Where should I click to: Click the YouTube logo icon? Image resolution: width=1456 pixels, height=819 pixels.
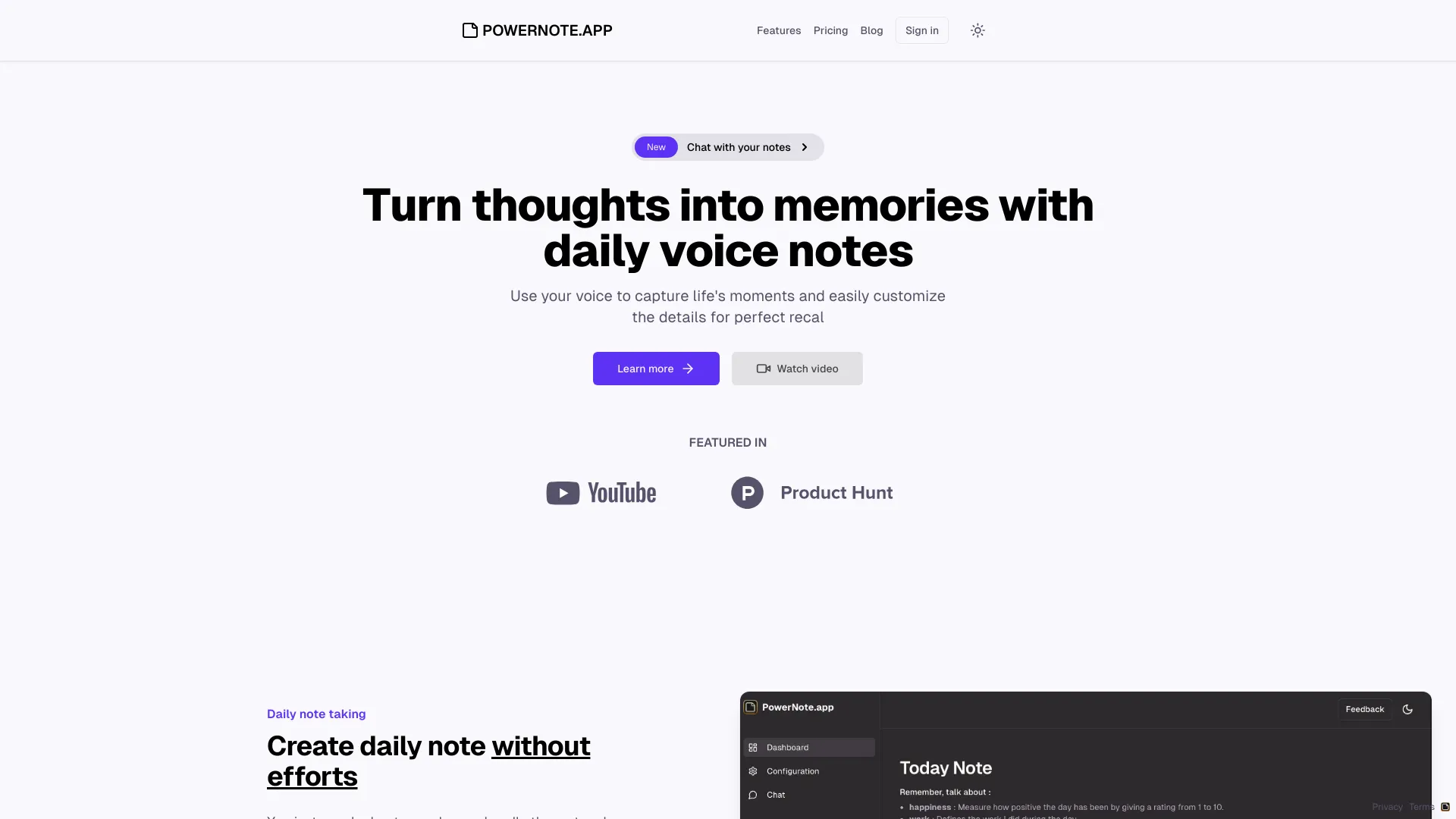pyautogui.click(x=562, y=491)
